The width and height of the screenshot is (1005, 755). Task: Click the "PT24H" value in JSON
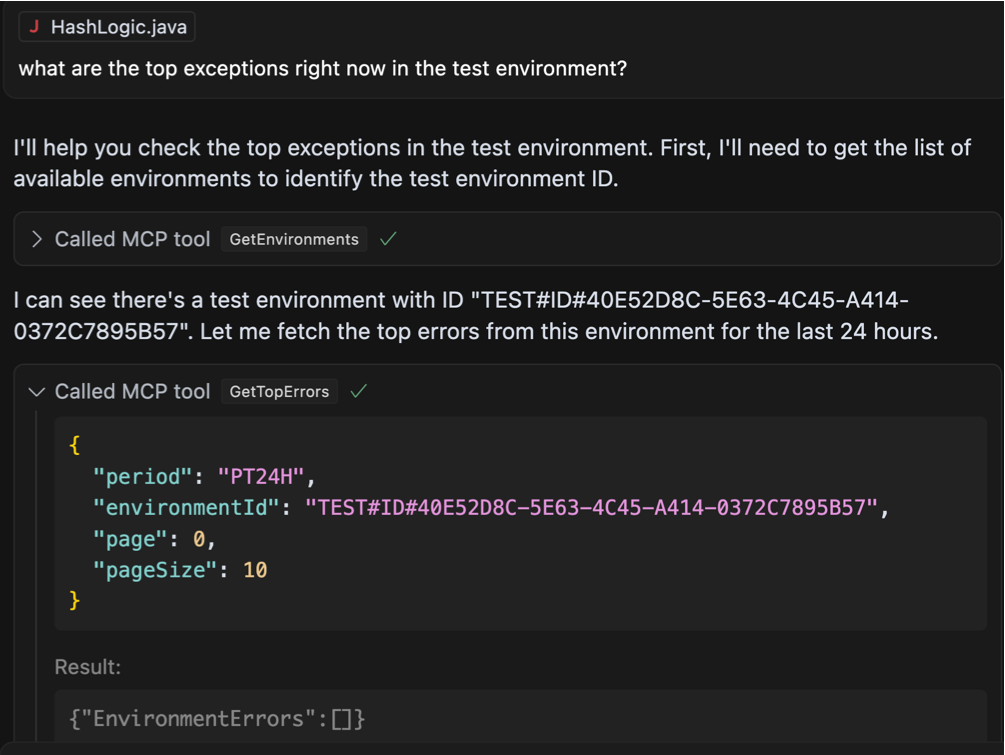pos(261,476)
